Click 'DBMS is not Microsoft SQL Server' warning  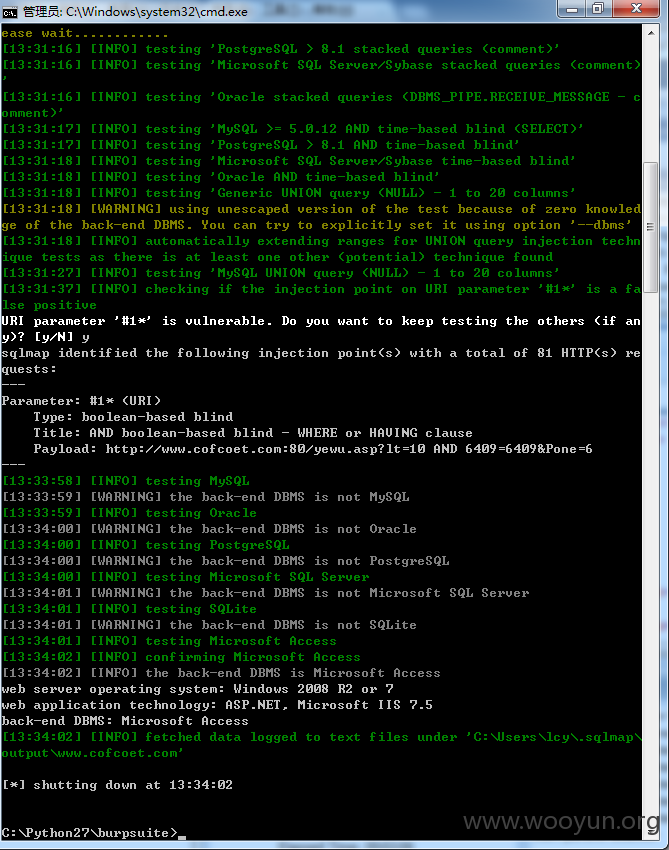266,593
